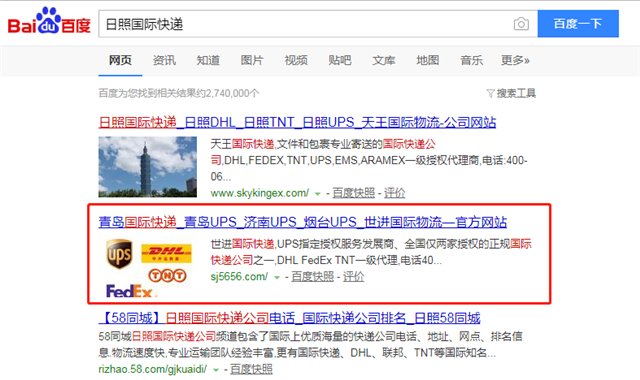Expand arrow next to www.skykingex.com/

click(x=318, y=194)
